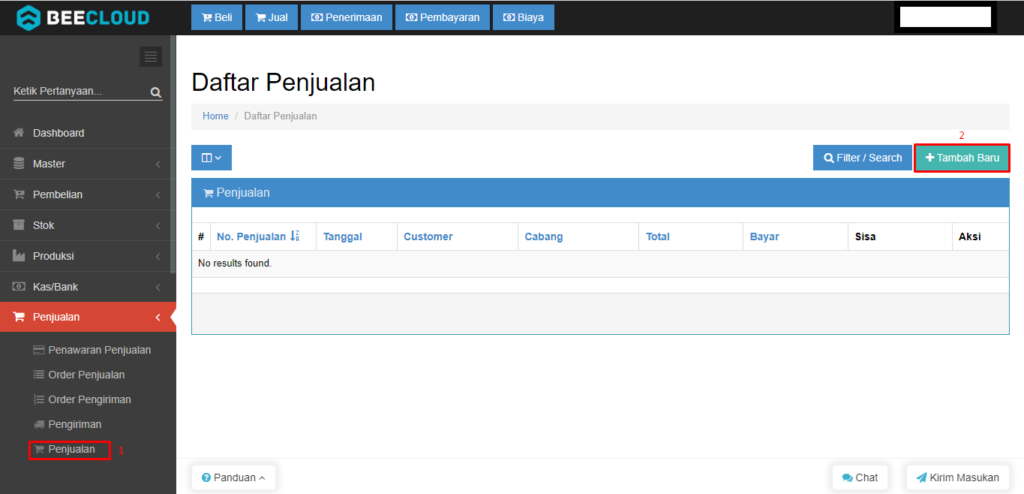This screenshot has height=494, width=1024.
Task: Click the Produksi factory icon
Action: point(19,255)
